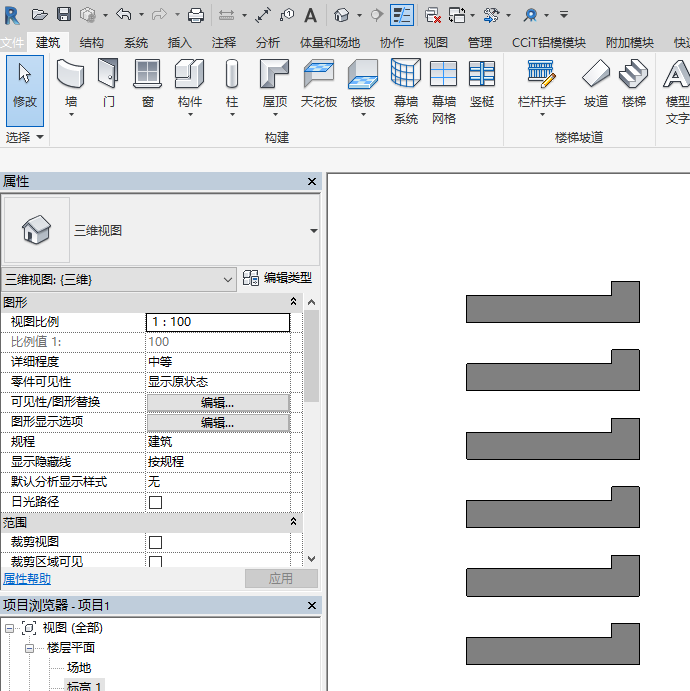The width and height of the screenshot is (690, 691).
Task: Click the 详细程度 value 中等
Action: click(218, 362)
